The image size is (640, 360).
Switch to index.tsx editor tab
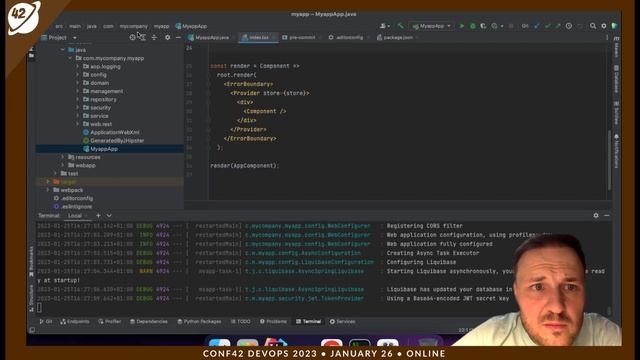pyautogui.click(x=258, y=38)
